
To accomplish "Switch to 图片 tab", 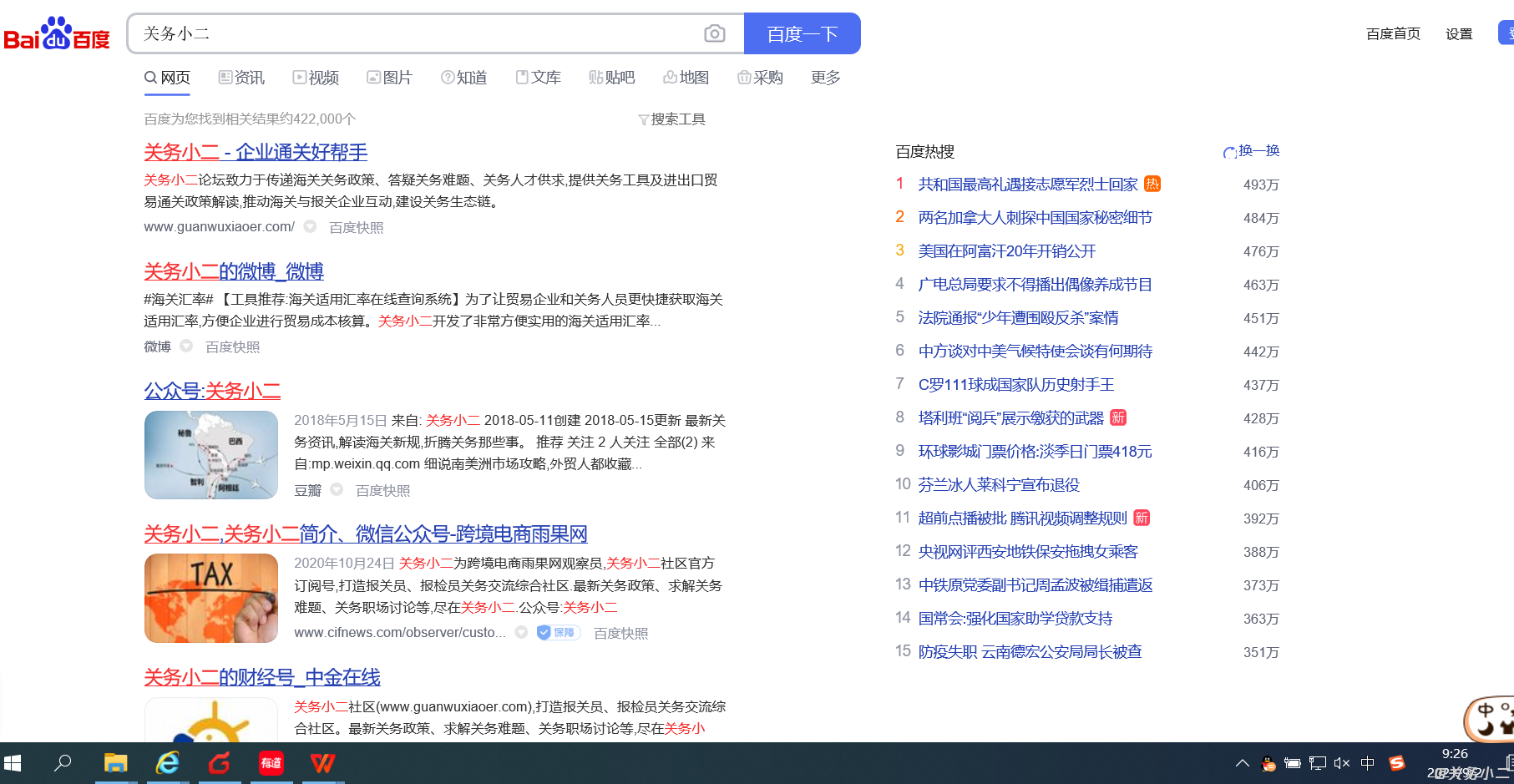I will click(x=390, y=78).
